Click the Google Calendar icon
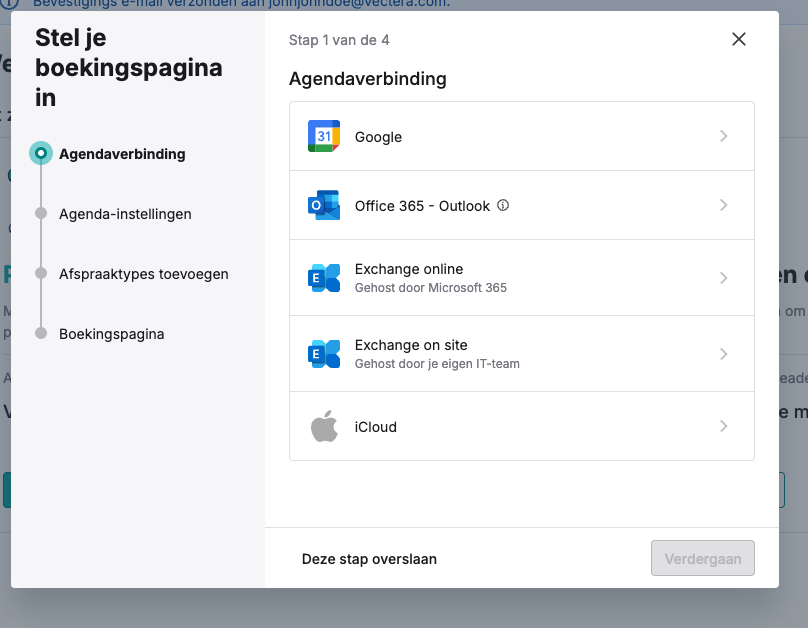 pos(324,136)
